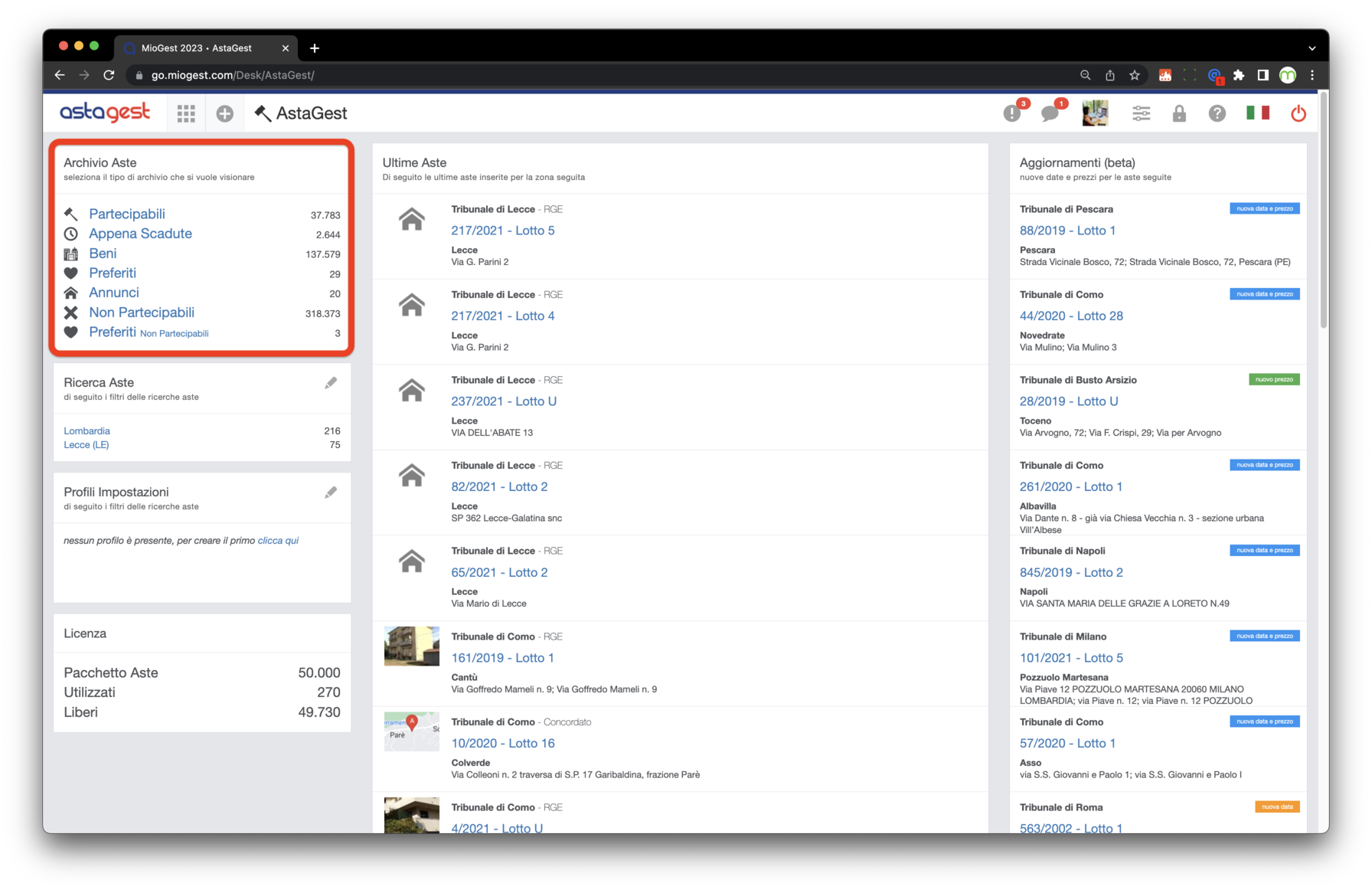Click the padlock icon in header
1372x890 pixels.
pyautogui.click(x=1179, y=113)
